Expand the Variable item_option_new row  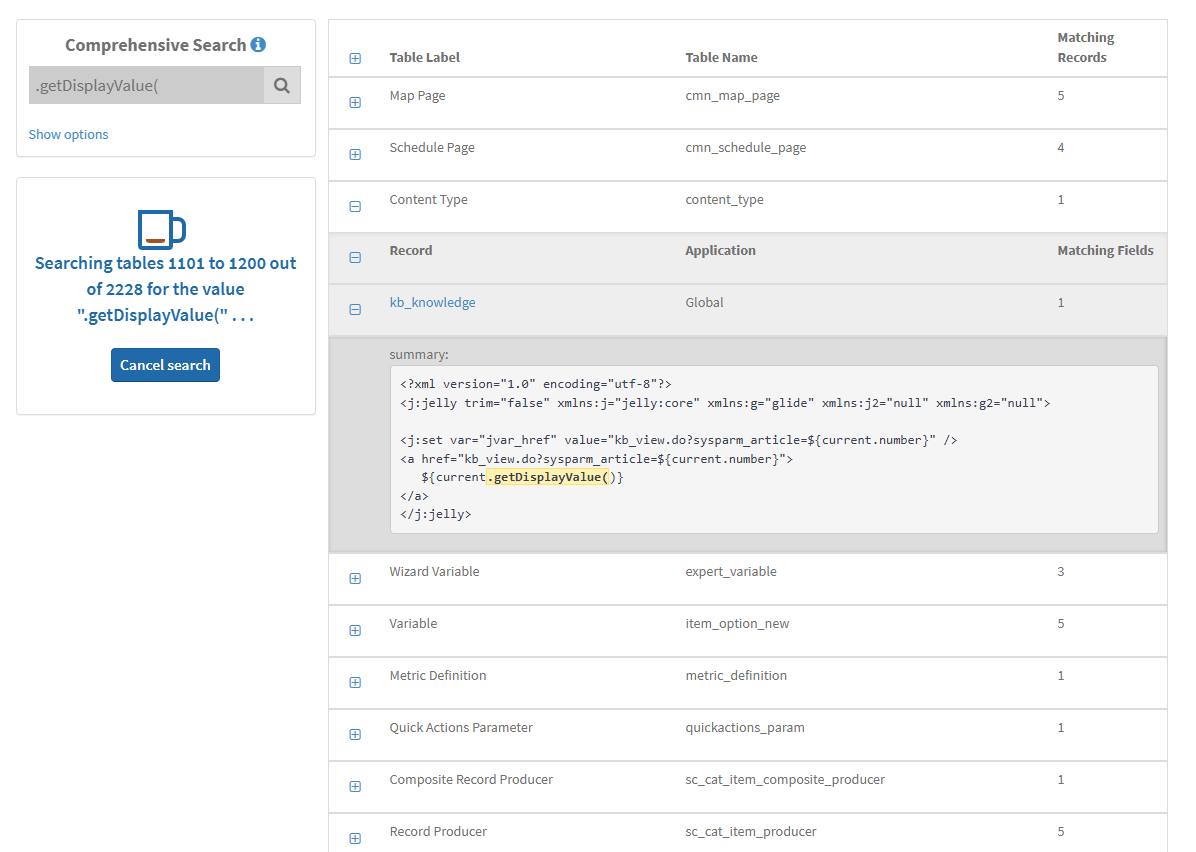355,630
